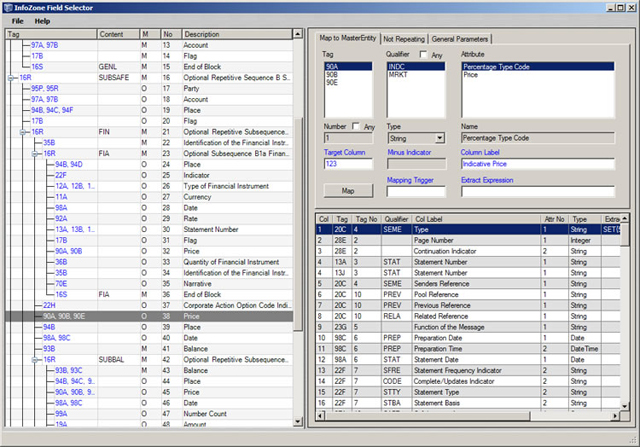Open the Help menu

43,20
